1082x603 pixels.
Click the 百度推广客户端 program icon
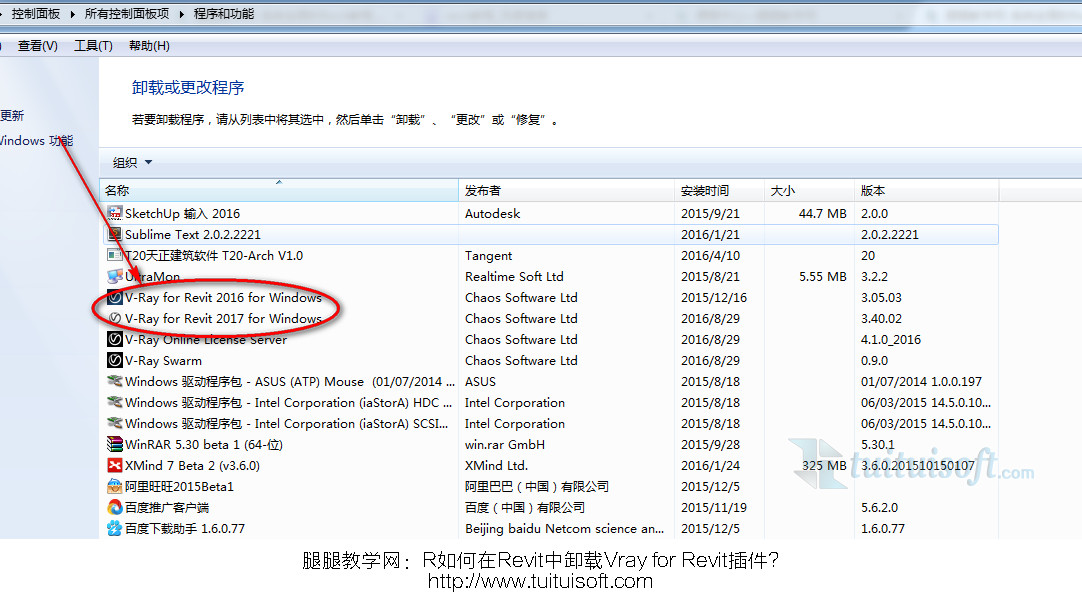click(115, 507)
